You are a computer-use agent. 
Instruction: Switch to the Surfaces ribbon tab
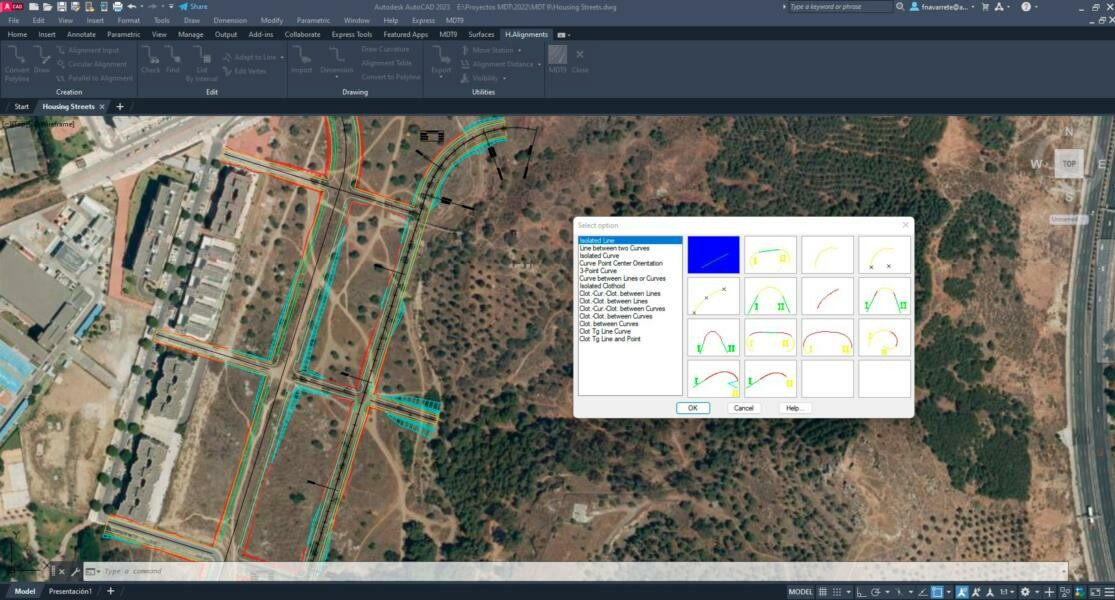481,34
